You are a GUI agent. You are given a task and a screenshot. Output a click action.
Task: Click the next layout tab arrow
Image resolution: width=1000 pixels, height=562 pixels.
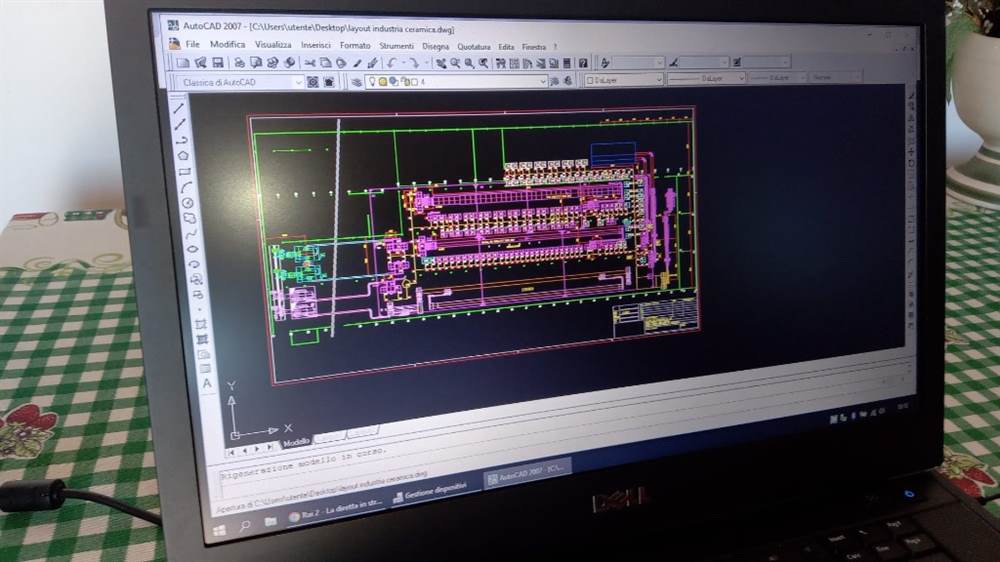click(x=257, y=448)
